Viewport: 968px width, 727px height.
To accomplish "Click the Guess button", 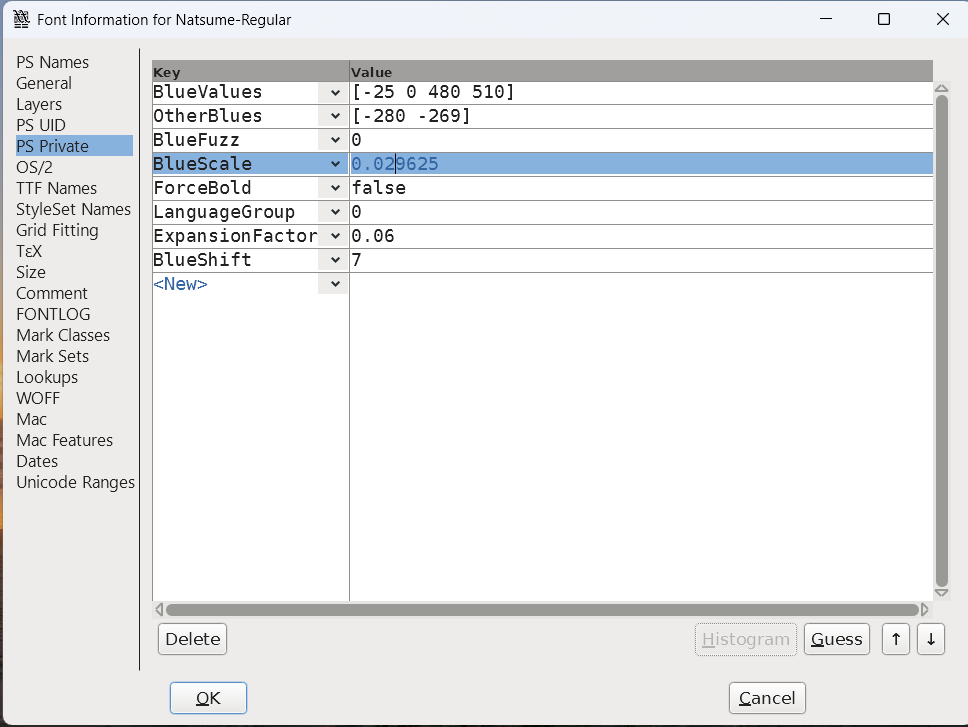I will (x=836, y=638).
